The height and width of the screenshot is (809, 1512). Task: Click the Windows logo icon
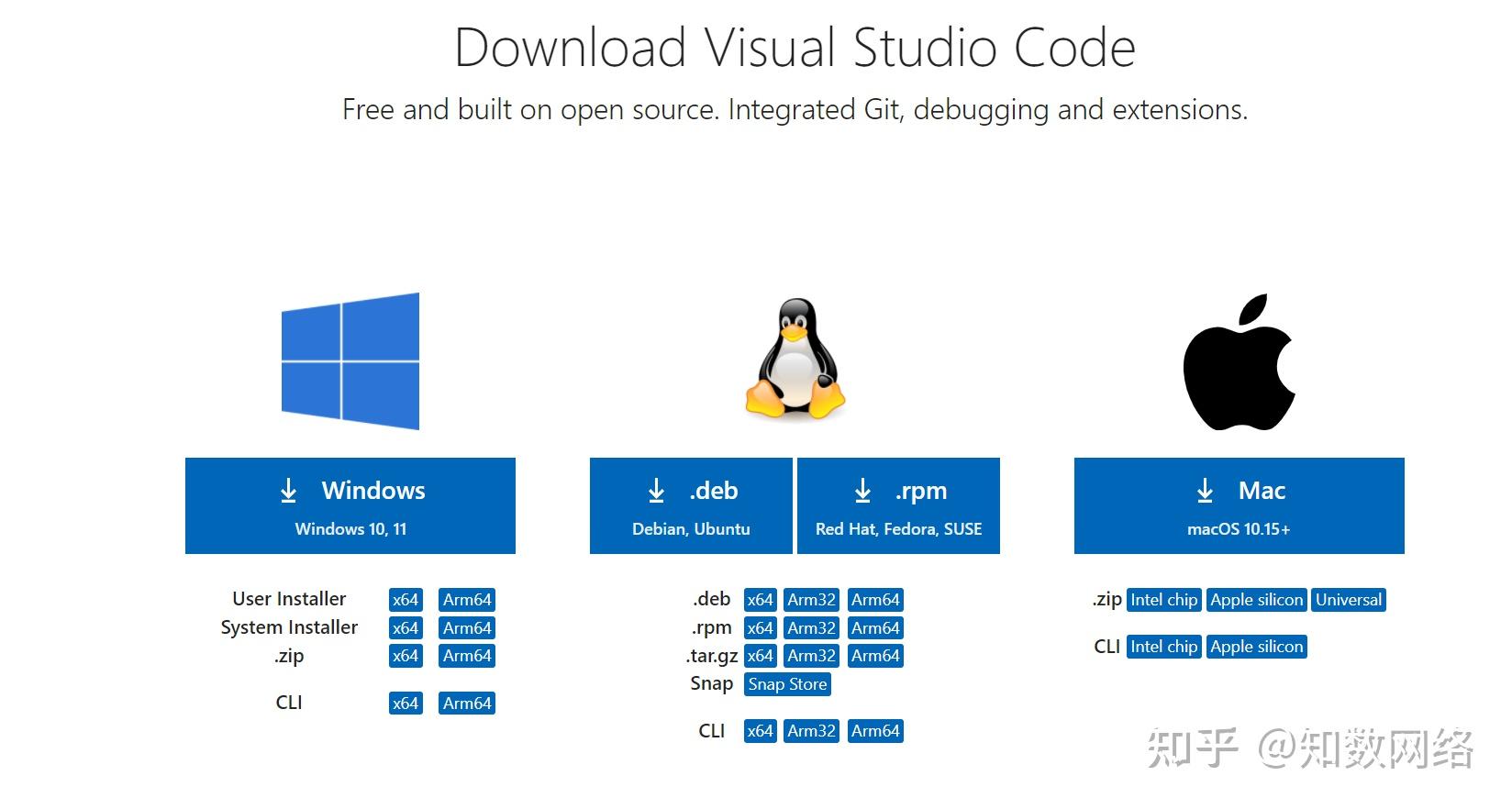click(x=350, y=361)
